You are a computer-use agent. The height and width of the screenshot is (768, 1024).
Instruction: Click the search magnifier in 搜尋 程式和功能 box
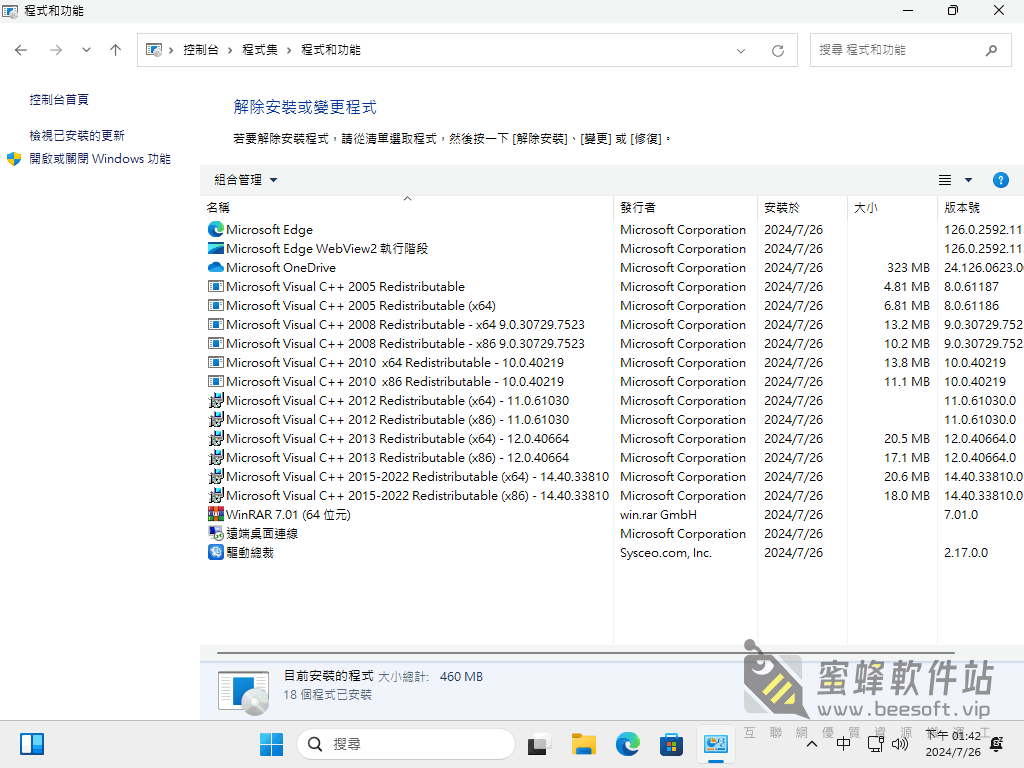pyautogui.click(x=991, y=50)
